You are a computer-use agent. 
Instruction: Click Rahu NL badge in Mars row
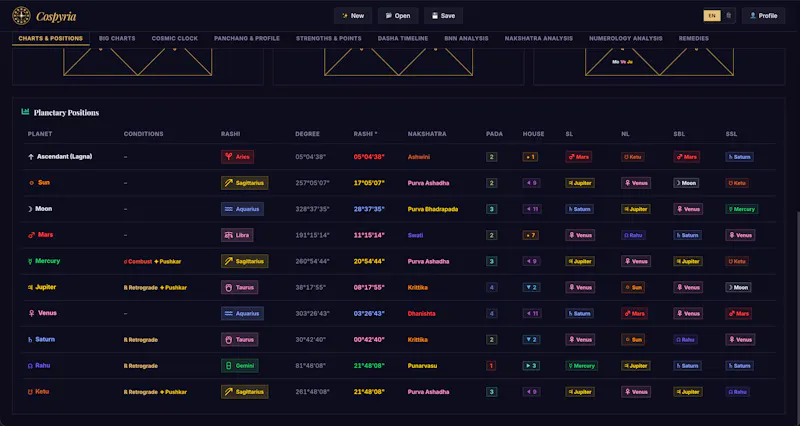[633, 235]
